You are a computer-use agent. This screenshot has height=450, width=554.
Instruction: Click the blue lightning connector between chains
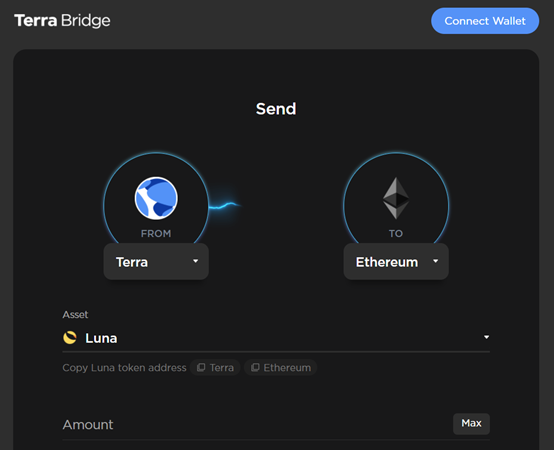pyautogui.click(x=225, y=205)
